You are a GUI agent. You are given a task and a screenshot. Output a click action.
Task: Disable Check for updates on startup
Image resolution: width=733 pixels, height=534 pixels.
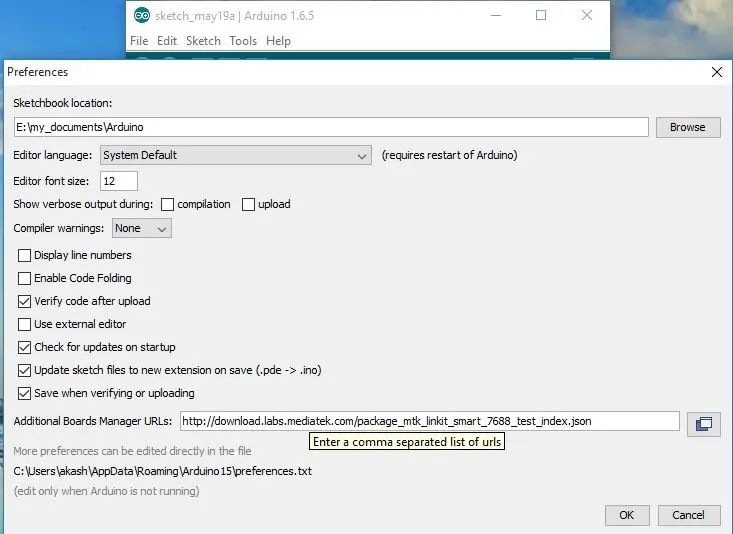tap(24, 347)
